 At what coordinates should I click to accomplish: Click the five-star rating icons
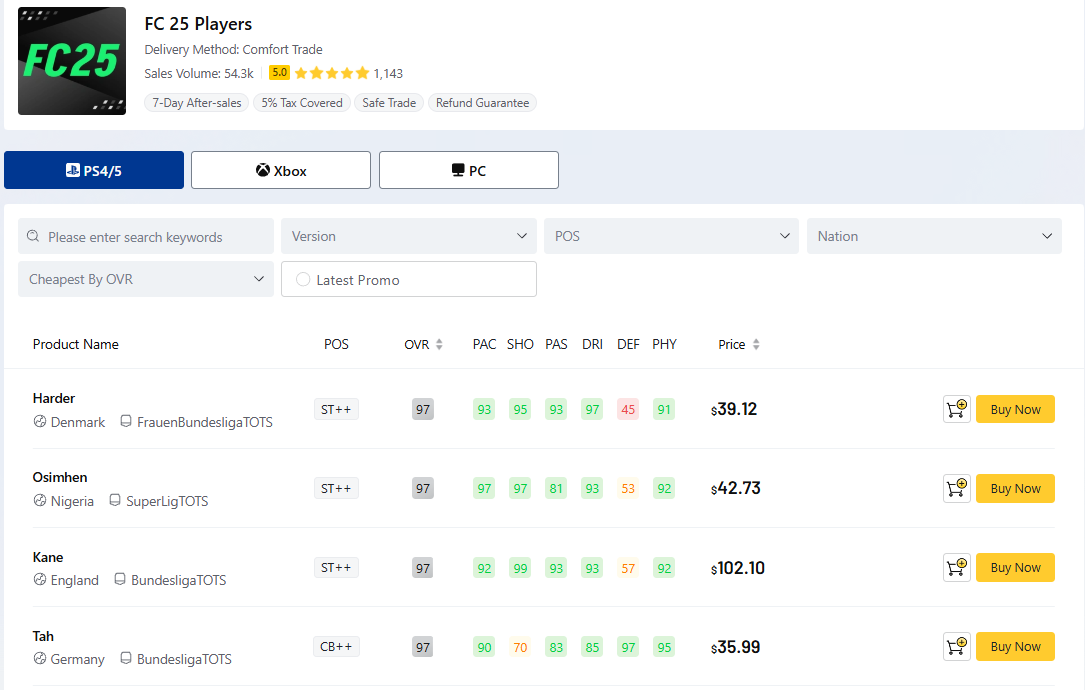(x=332, y=73)
